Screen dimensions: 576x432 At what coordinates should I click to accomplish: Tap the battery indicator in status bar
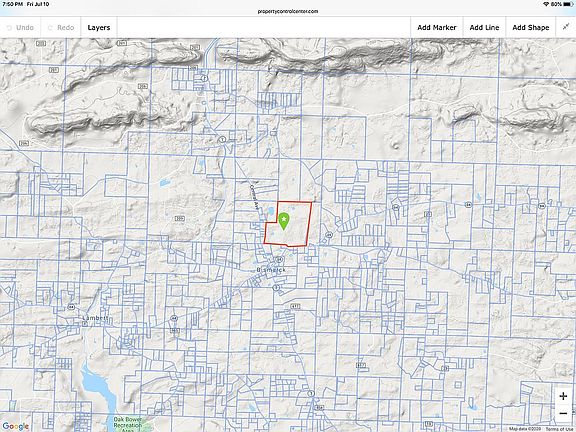[x=568, y=4]
